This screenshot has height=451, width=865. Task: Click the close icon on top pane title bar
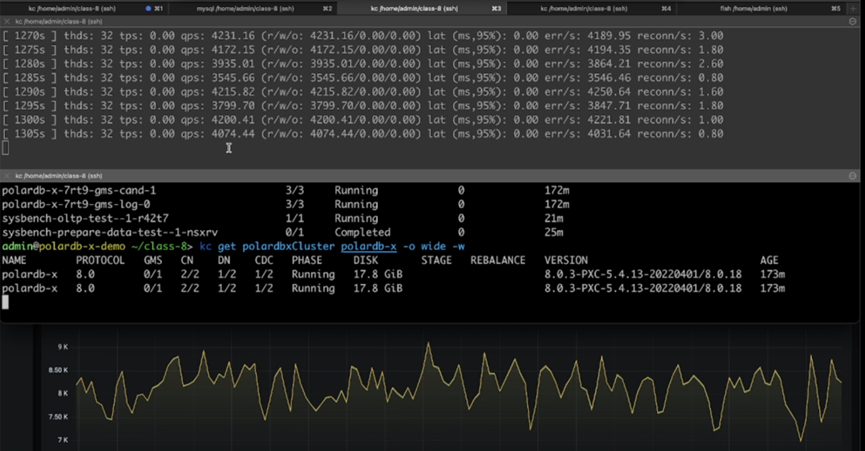tap(7, 21)
